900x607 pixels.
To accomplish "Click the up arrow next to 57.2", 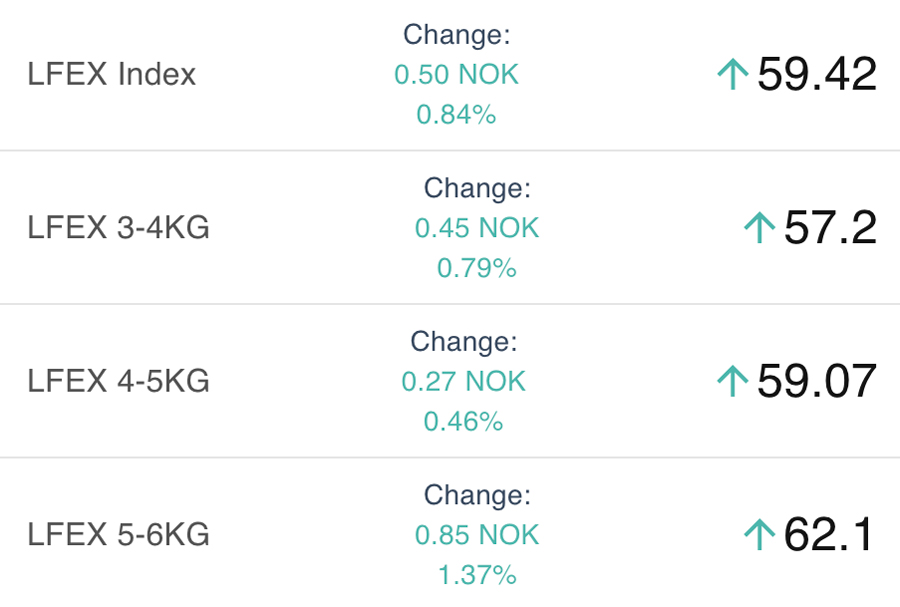I will pos(760,228).
